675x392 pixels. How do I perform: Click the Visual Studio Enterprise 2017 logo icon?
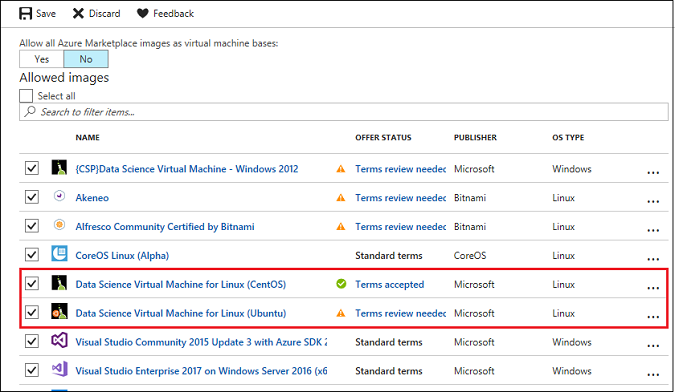[59, 369]
